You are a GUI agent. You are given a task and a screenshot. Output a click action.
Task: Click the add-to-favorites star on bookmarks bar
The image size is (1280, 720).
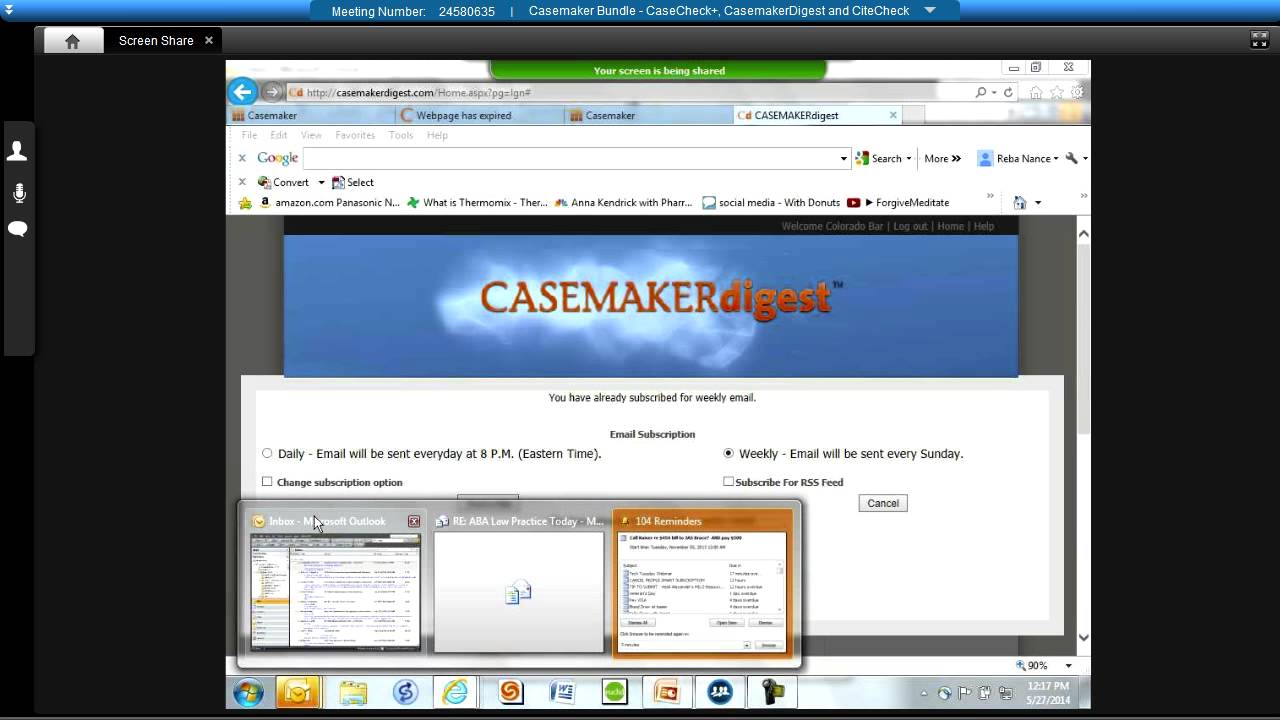tap(246, 203)
